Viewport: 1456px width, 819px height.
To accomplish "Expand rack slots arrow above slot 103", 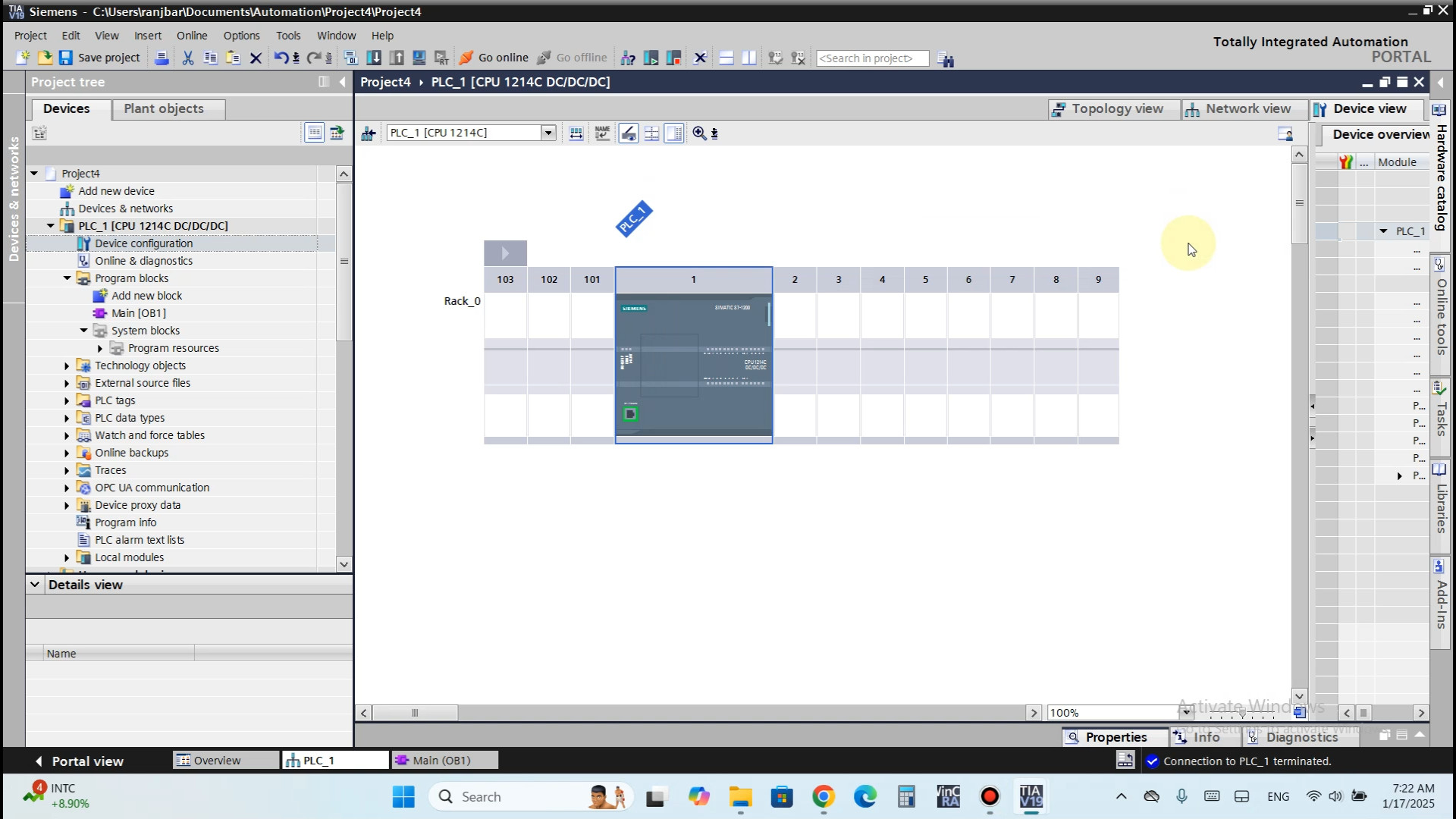I will tap(505, 253).
